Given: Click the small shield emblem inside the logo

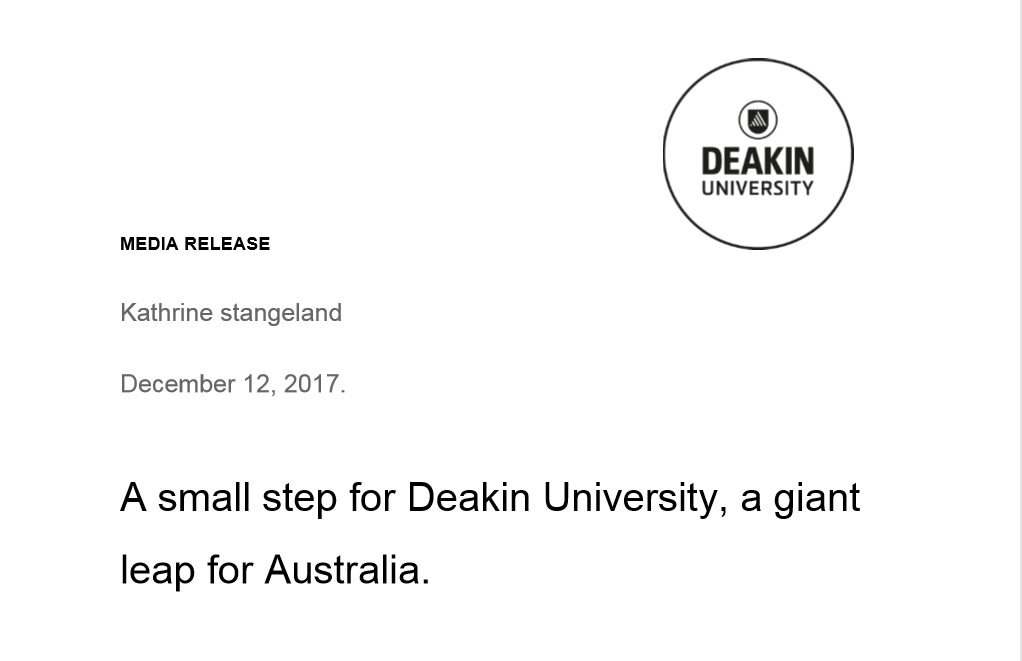Looking at the screenshot, I should click(758, 120).
